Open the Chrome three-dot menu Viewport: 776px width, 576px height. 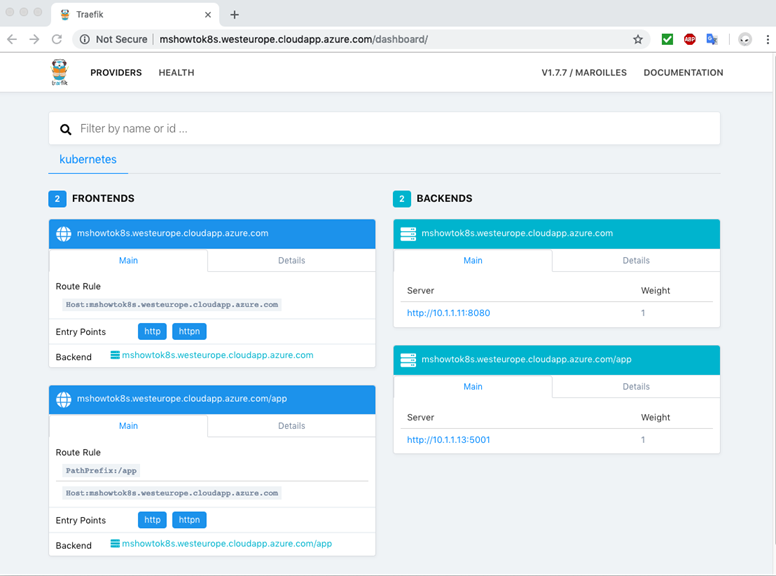pyautogui.click(x=768, y=39)
